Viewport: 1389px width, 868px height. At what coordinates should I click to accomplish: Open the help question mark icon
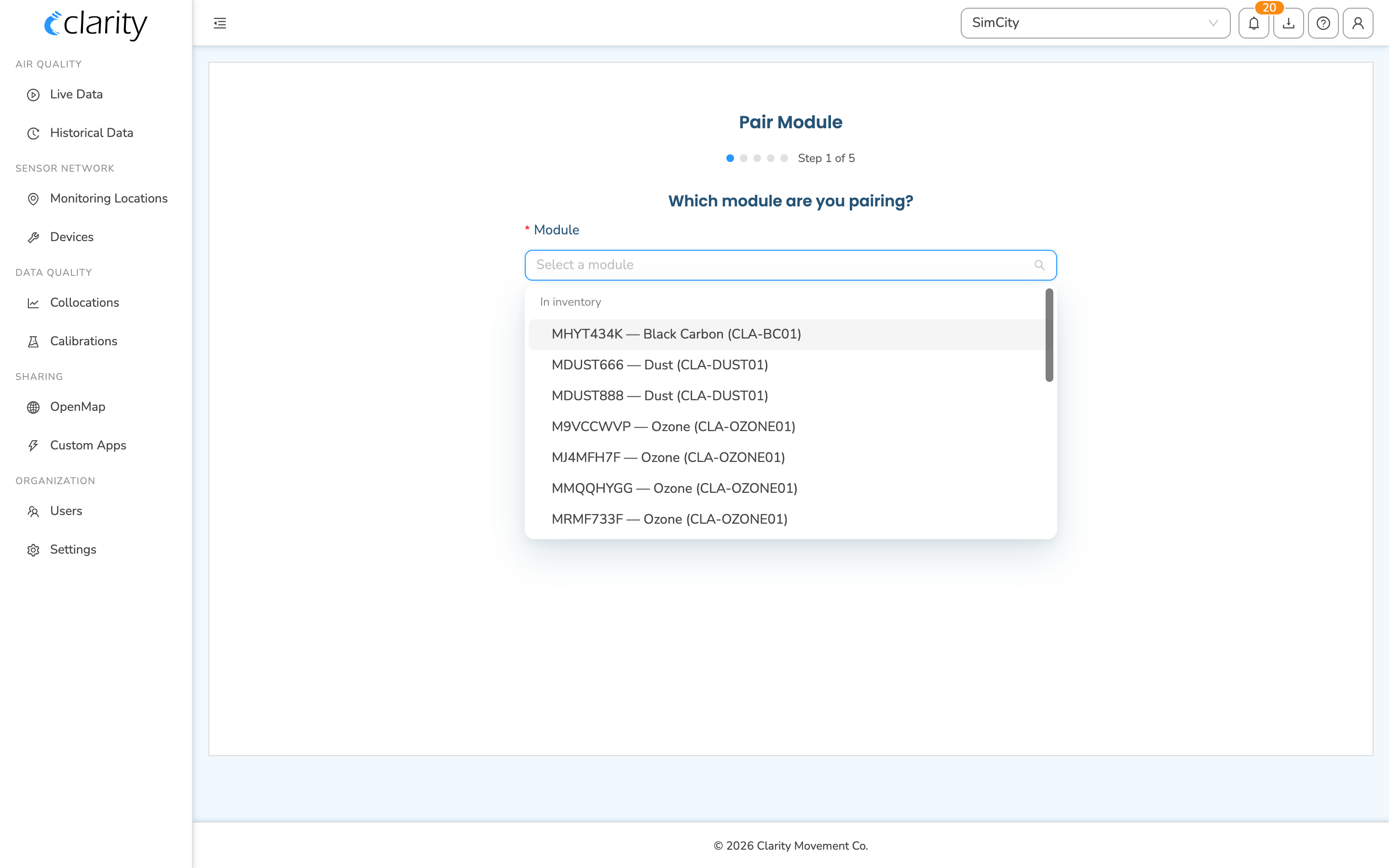(1323, 23)
